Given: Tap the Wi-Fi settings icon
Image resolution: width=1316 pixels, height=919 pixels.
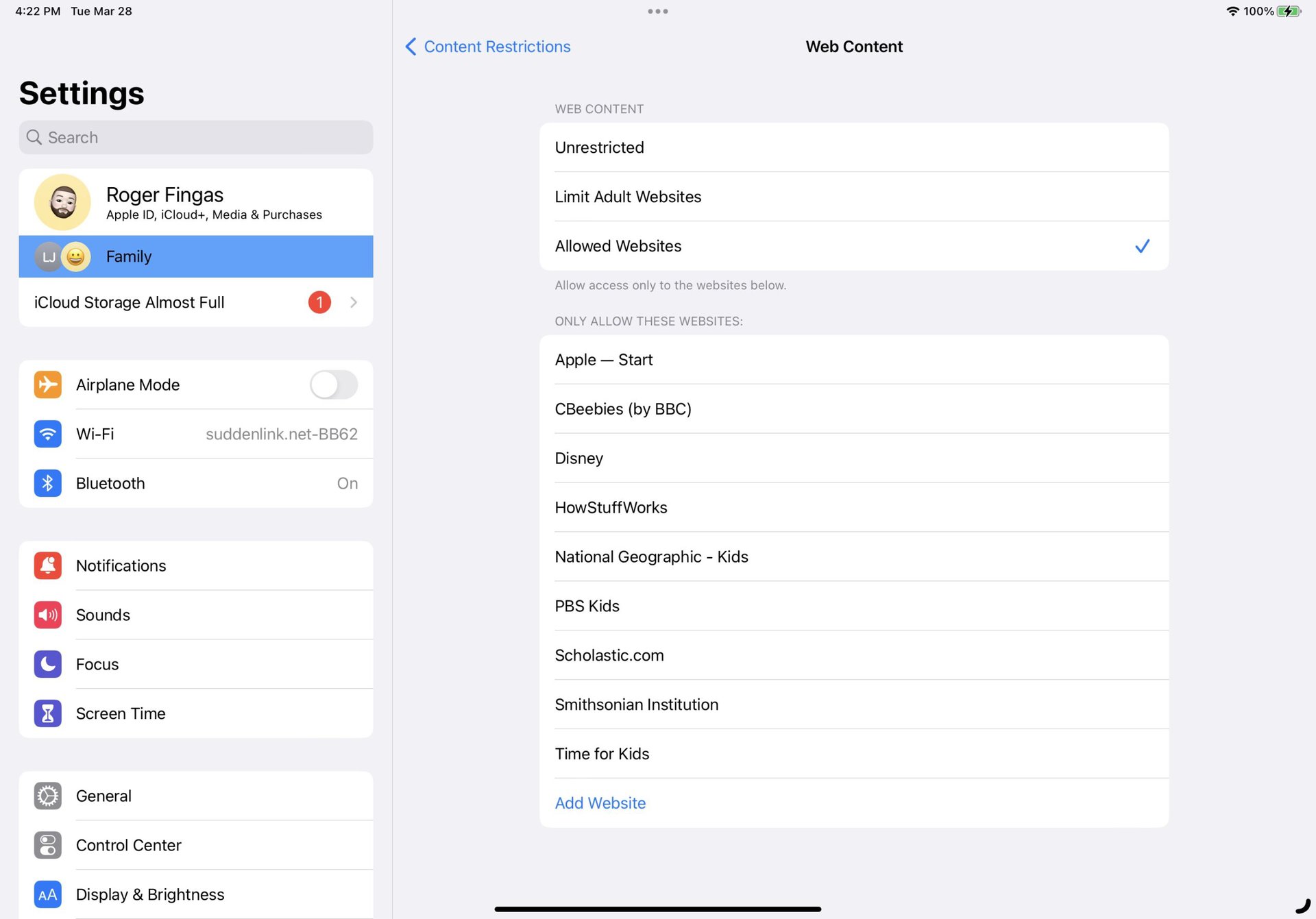Looking at the screenshot, I should point(47,434).
